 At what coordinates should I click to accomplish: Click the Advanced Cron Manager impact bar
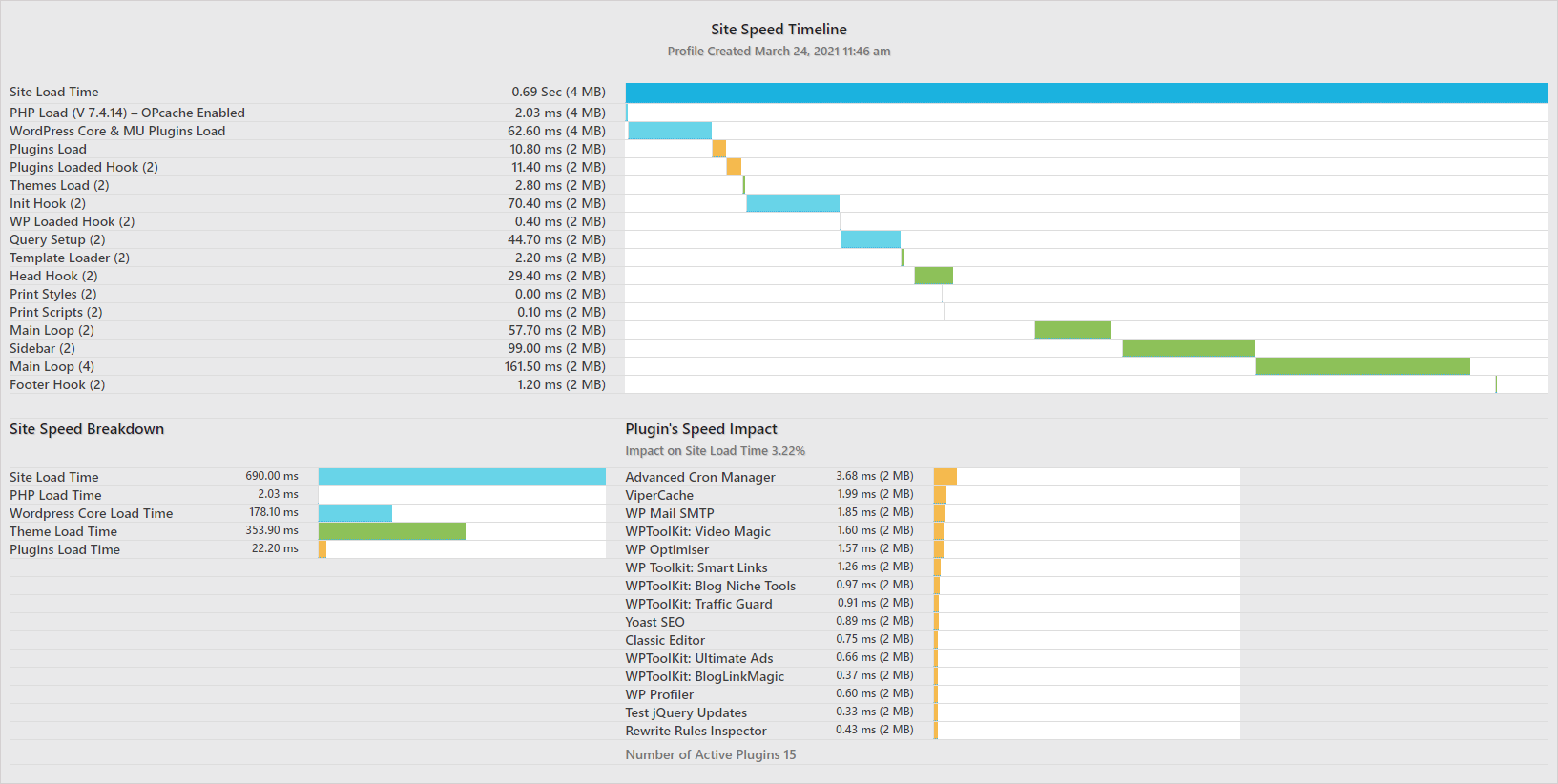coord(945,477)
